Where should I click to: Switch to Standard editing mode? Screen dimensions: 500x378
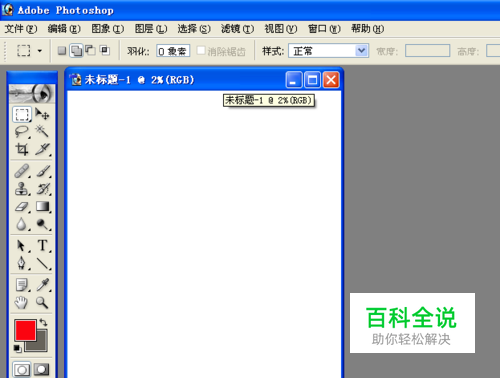tap(22, 369)
